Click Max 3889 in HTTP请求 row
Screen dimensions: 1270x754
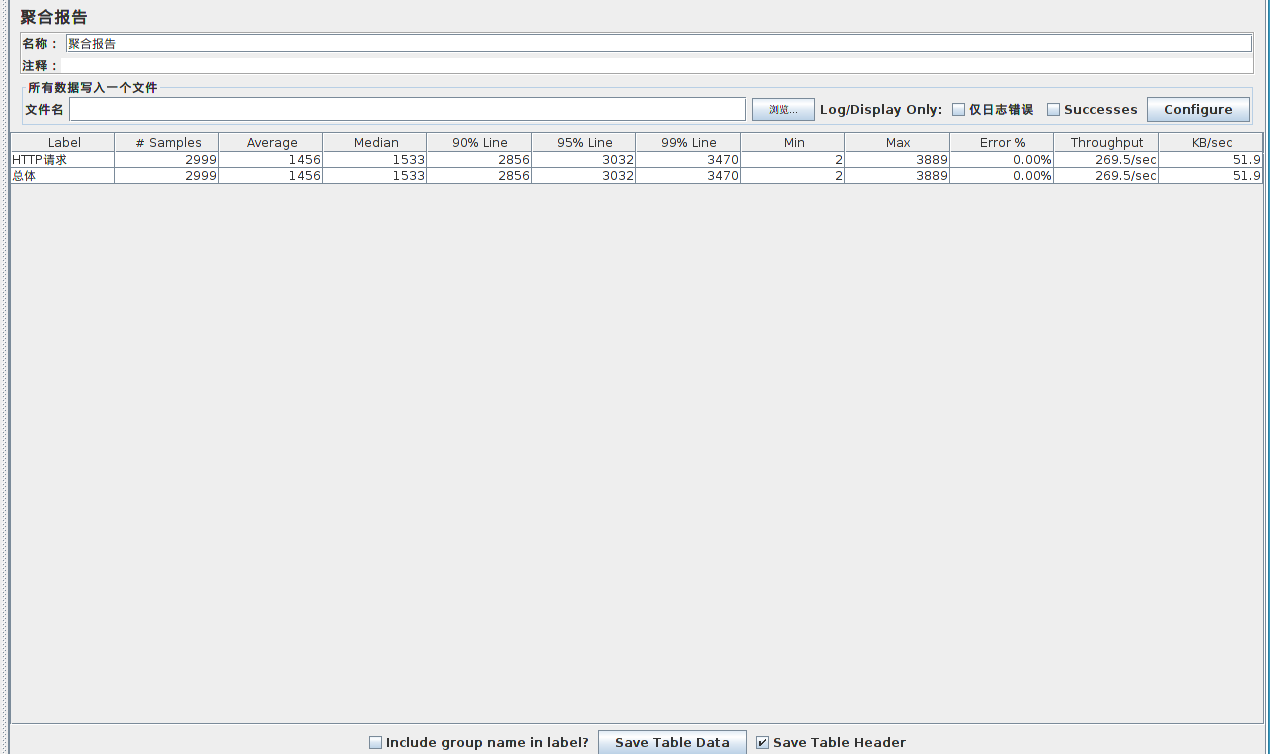click(x=897, y=159)
